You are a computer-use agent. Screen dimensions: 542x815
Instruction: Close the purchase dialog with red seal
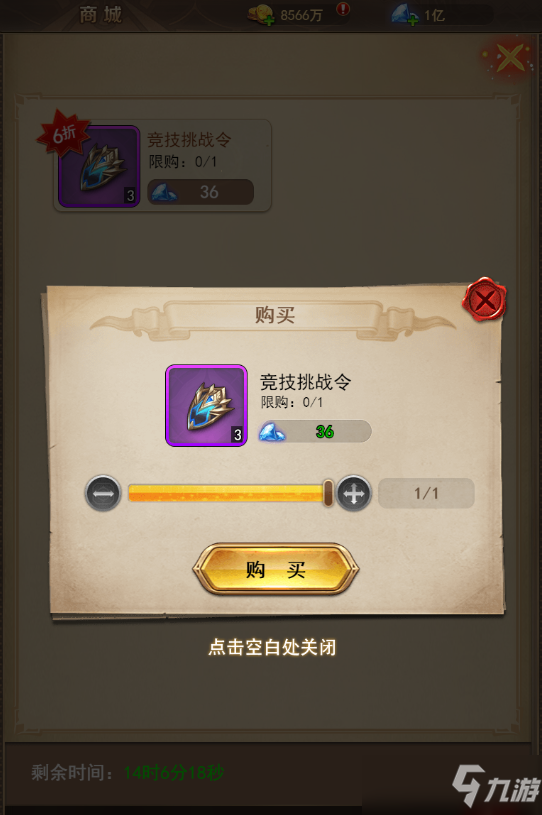pyautogui.click(x=484, y=299)
